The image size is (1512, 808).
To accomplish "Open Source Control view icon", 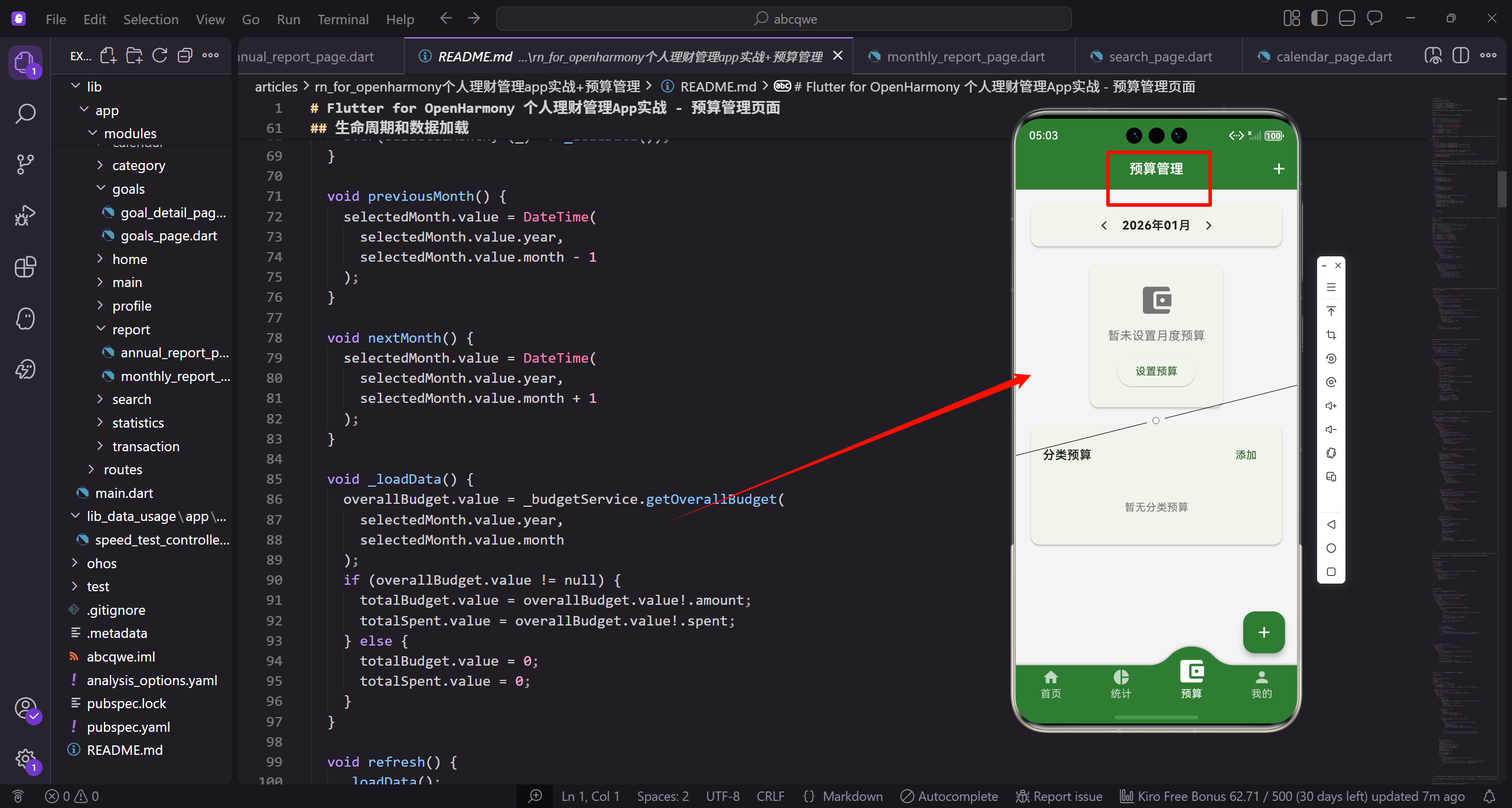I will (x=25, y=164).
